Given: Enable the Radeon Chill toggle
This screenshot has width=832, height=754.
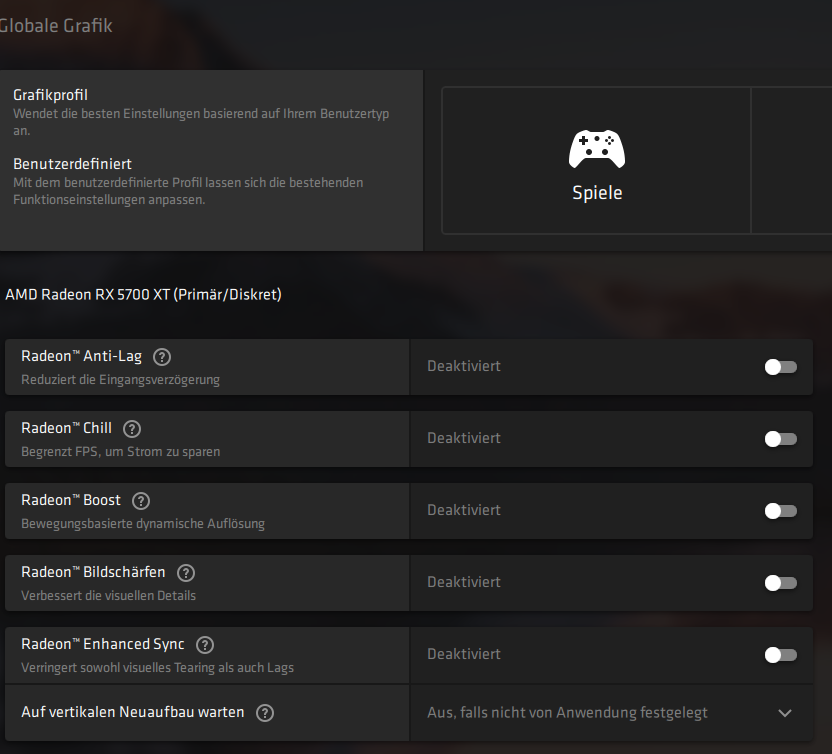Looking at the screenshot, I should coord(781,439).
